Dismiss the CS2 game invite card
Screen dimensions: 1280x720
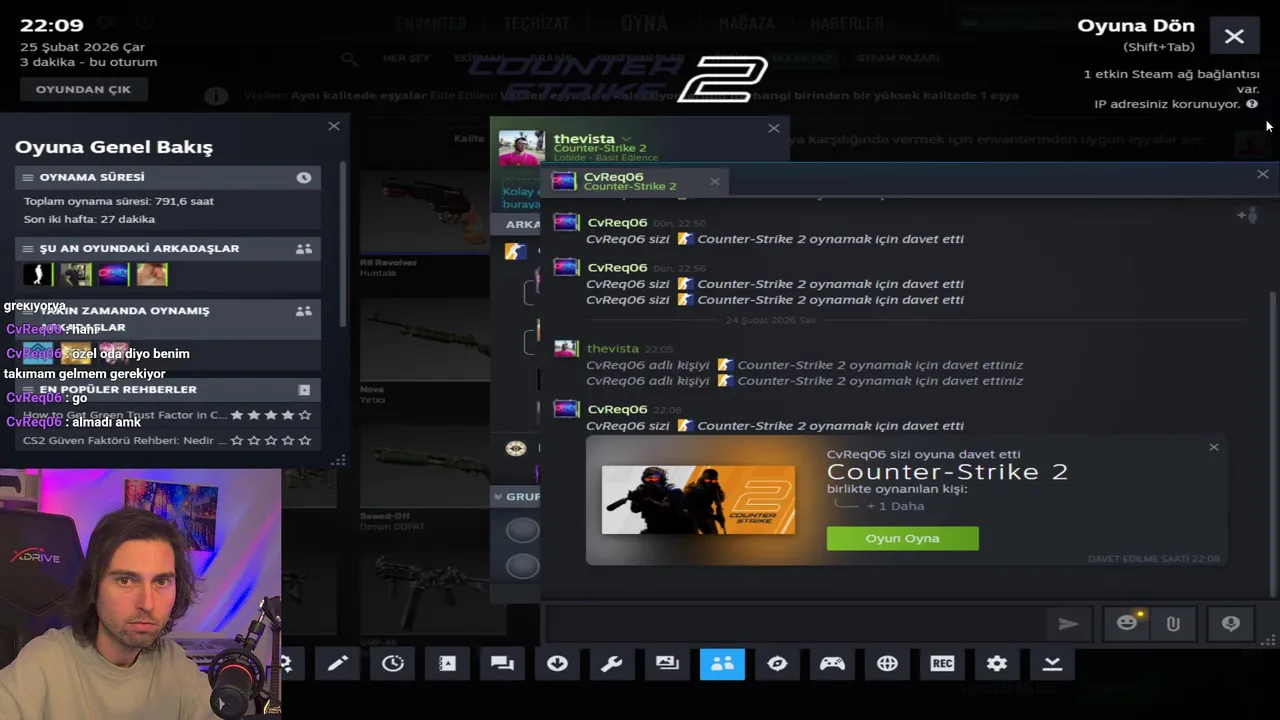click(x=1214, y=447)
